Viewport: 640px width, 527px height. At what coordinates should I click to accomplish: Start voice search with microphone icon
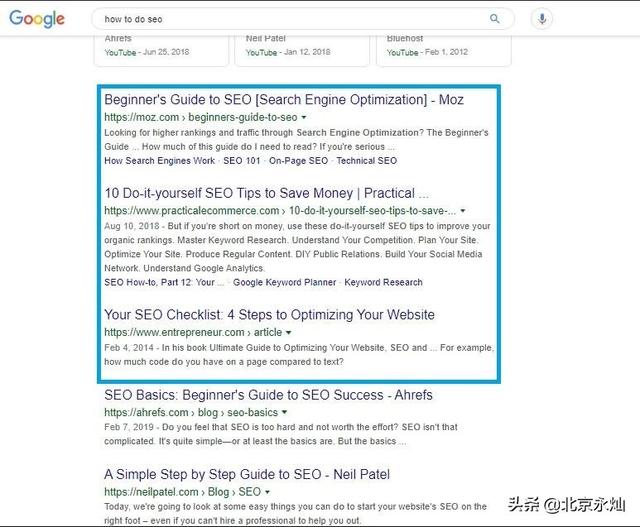click(542, 19)
